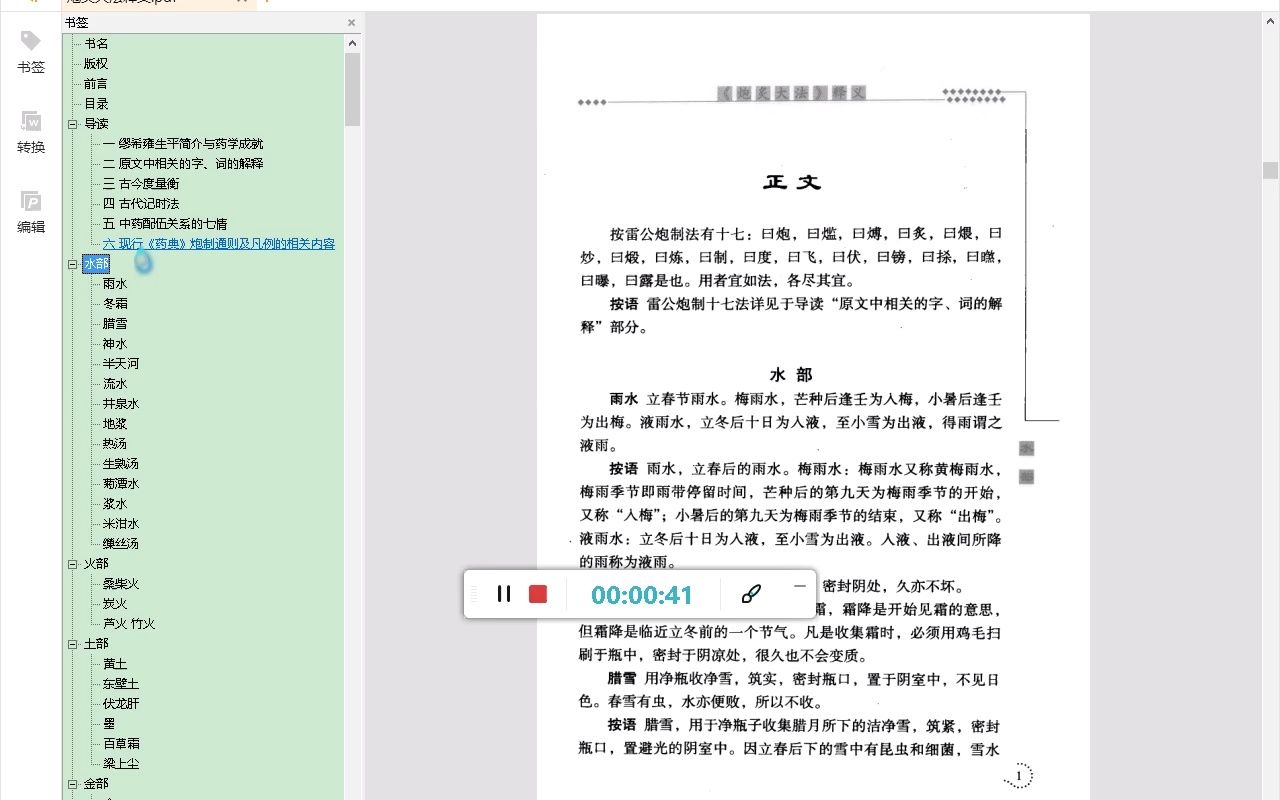
Task: Go to 菊潭水 bookmark
Action: tap(121, 483)
